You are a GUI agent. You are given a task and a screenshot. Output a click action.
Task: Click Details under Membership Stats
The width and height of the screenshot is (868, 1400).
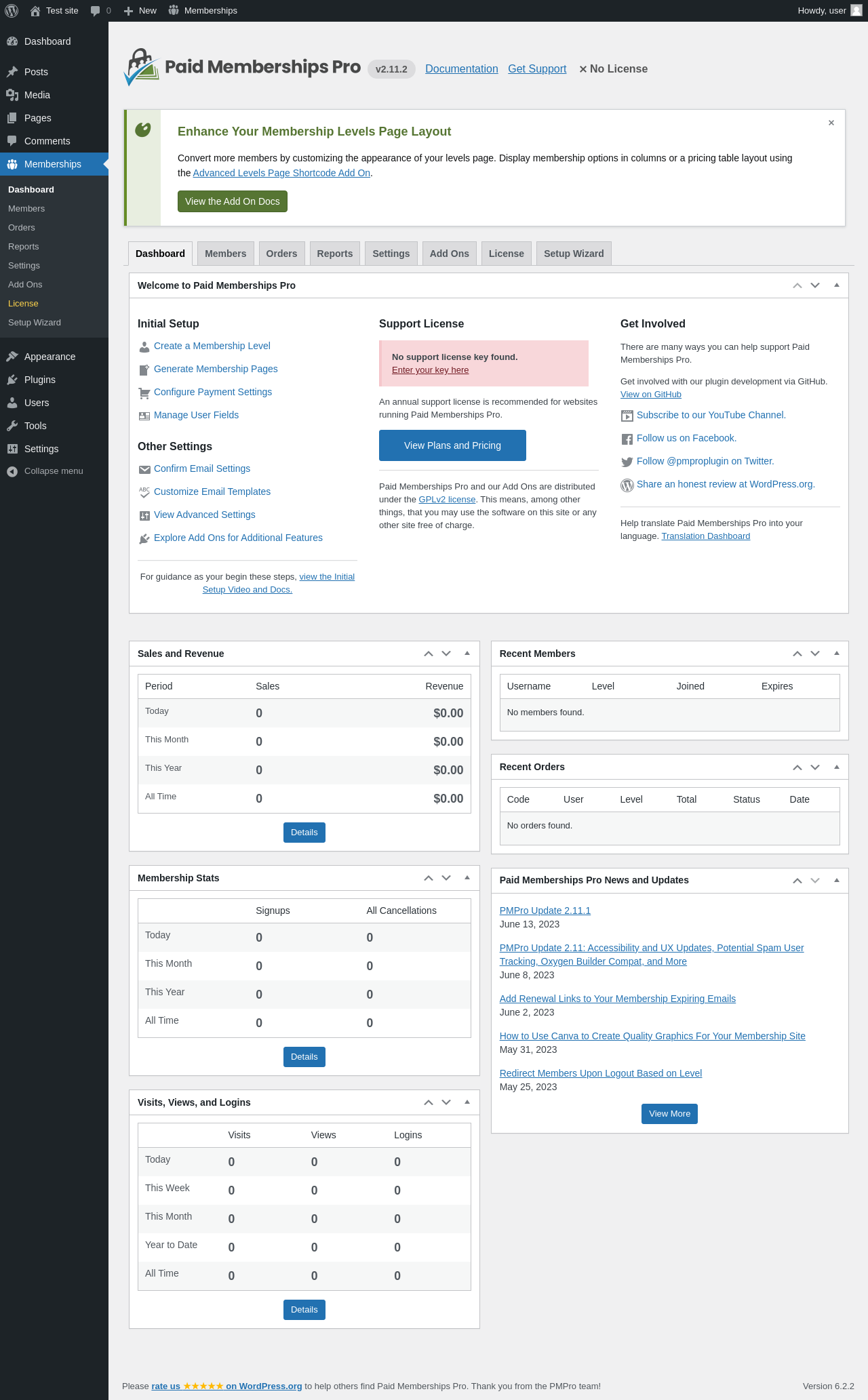pyautogui.click(x=304, y=1057)
